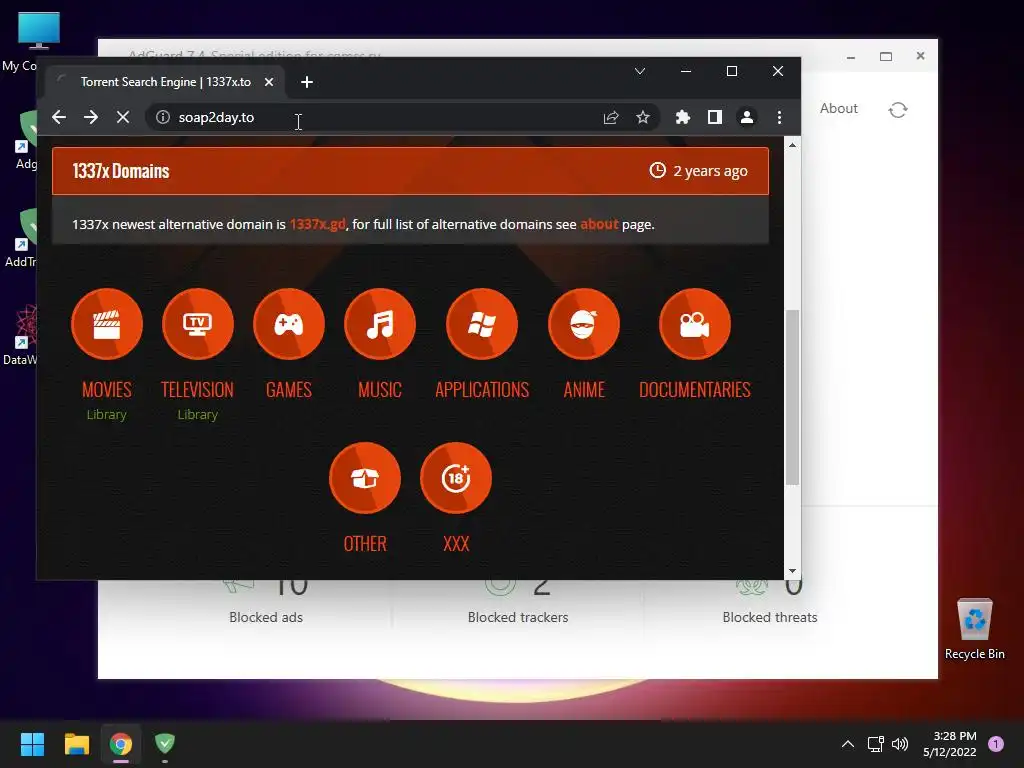Open the clock showing 3:28 PM
This screenshot has height=768, width=1024.
[950, 744]
